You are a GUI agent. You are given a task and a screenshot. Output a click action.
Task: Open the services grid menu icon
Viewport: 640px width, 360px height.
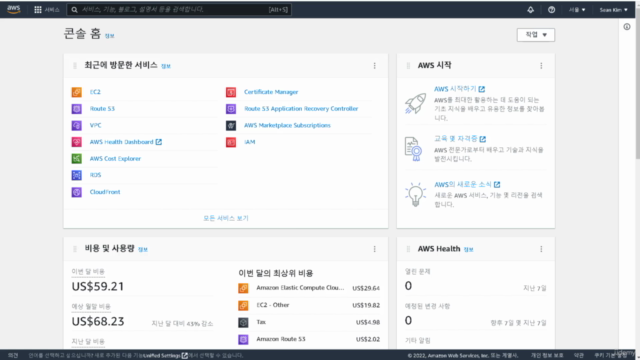tap(38, 9)
